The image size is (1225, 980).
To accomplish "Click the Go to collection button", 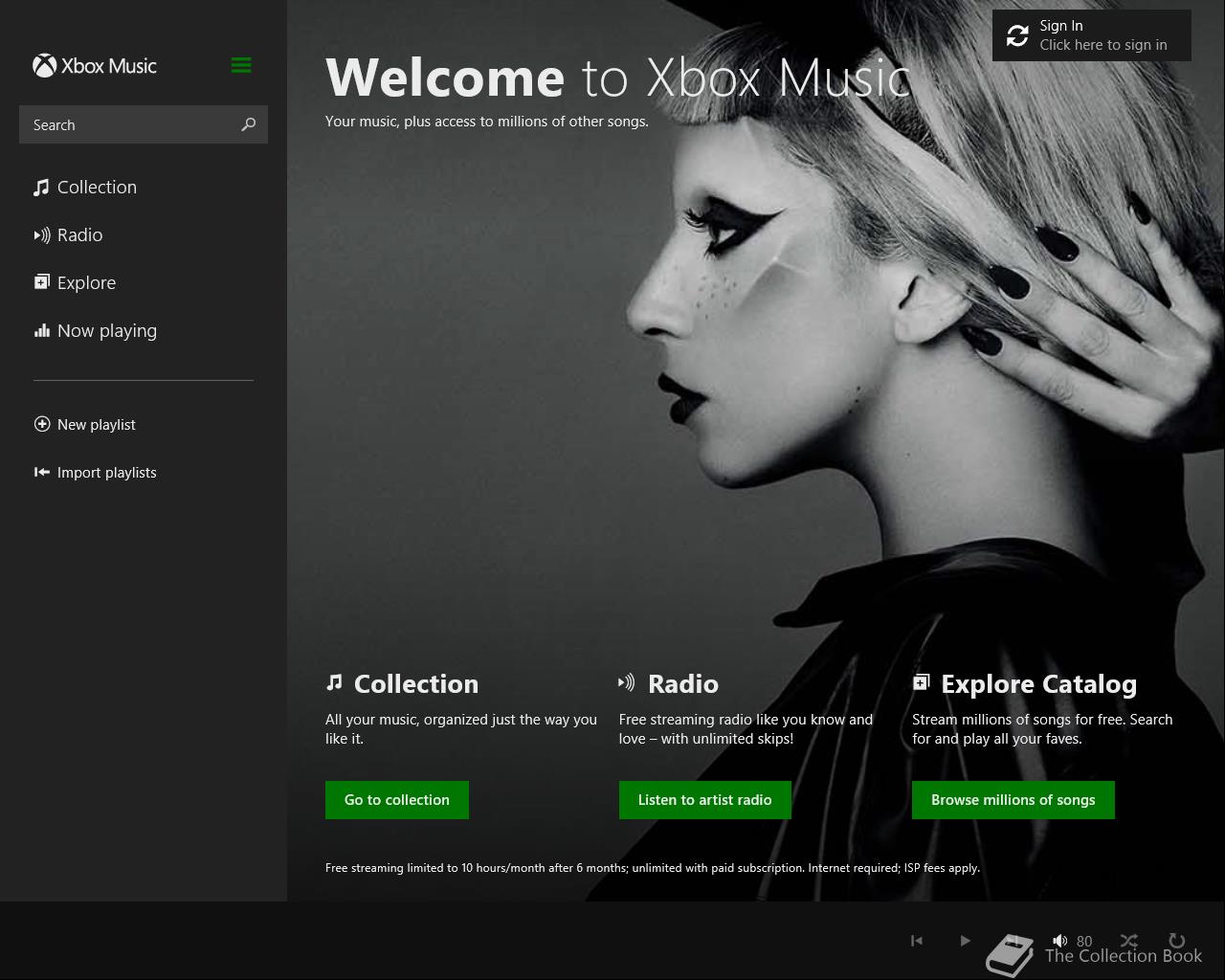I will pos(397,800).
